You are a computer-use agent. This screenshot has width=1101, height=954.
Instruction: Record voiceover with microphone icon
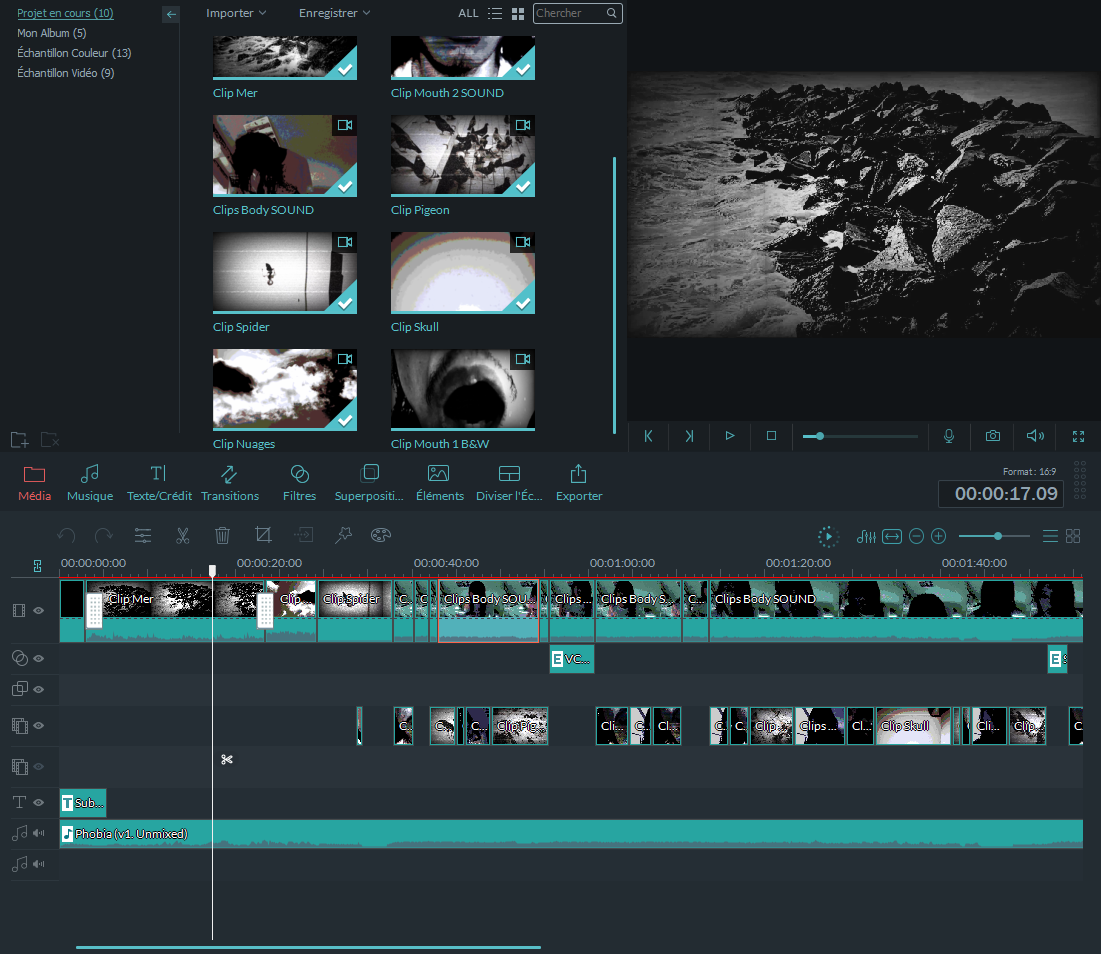tap(949, 436)
